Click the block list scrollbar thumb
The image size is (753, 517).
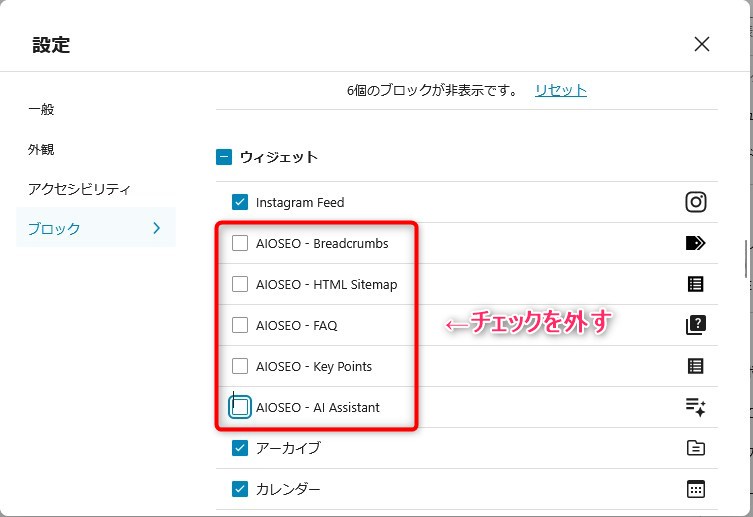point(745,258)
